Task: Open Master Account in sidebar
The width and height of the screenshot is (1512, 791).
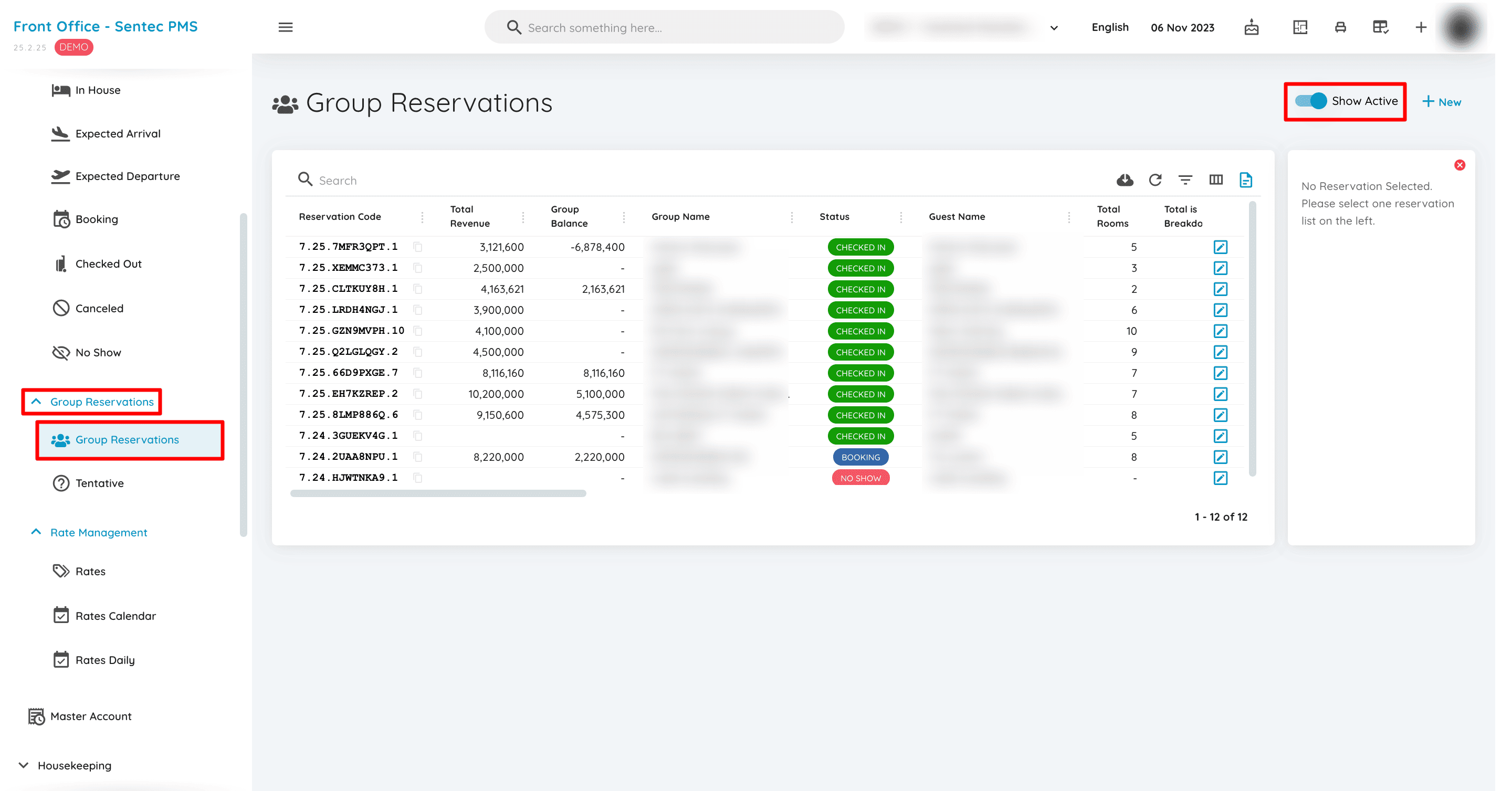Action: (x=80, y=716)
